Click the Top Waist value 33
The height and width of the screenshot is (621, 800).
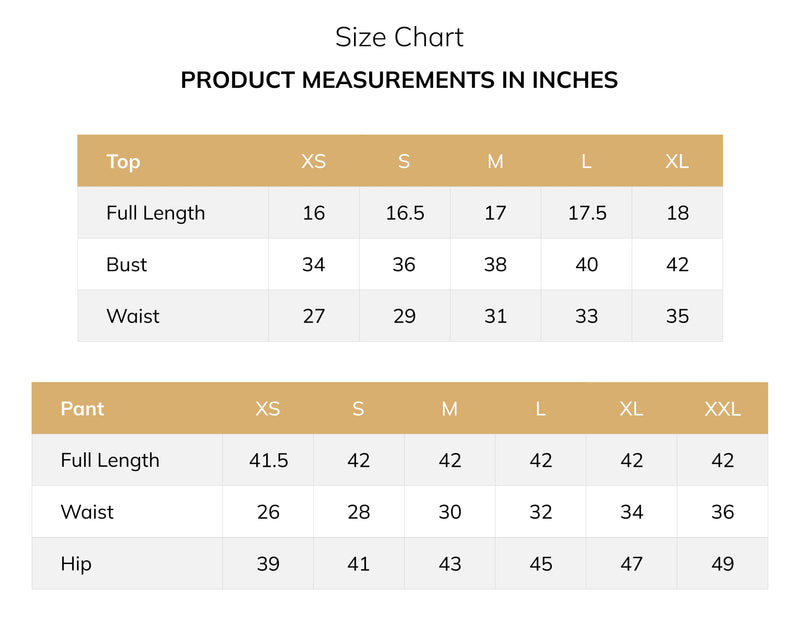pos(586,316)
